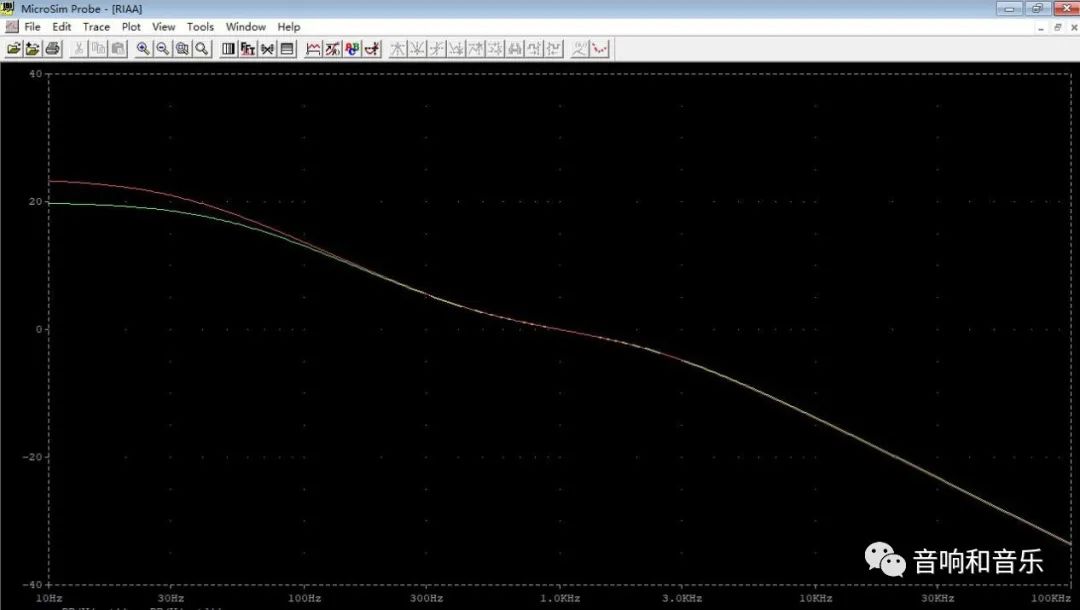Click the -20 Y-axis label
The height and width of the screenshot is (610, 1080).
31,457
